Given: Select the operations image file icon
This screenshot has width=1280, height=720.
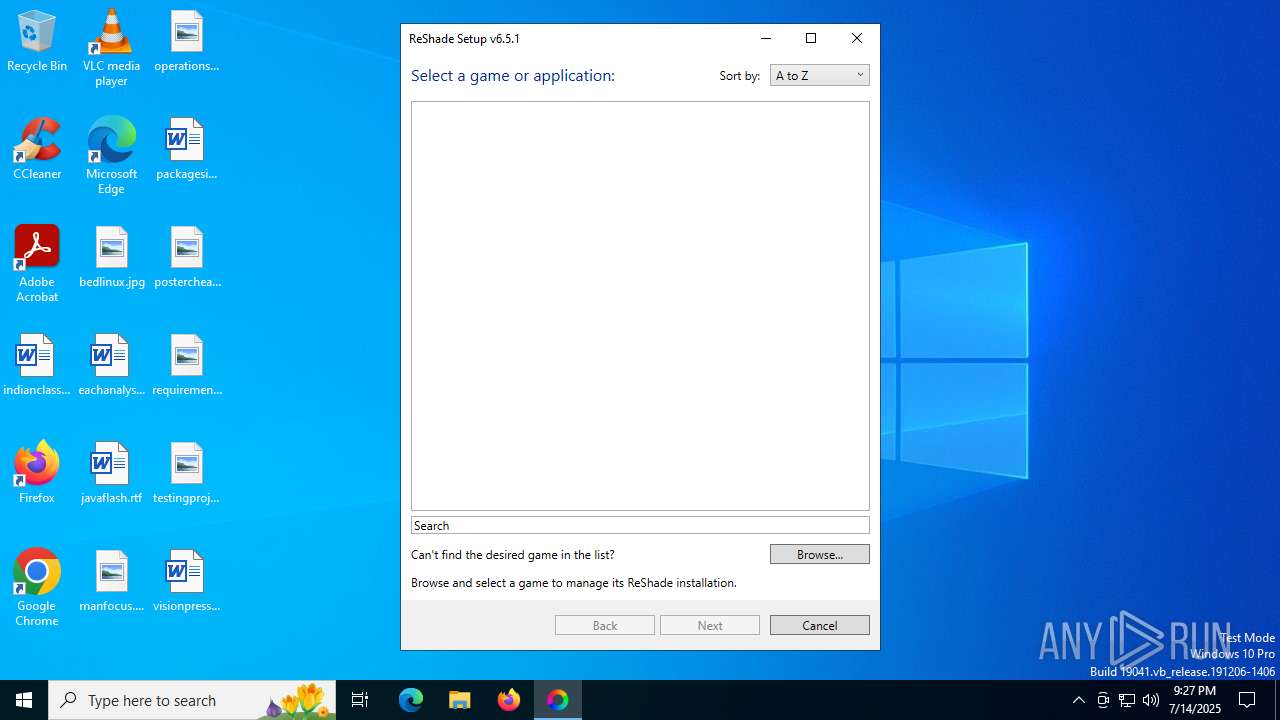Looking at the screenshot, I should (187, 42).
